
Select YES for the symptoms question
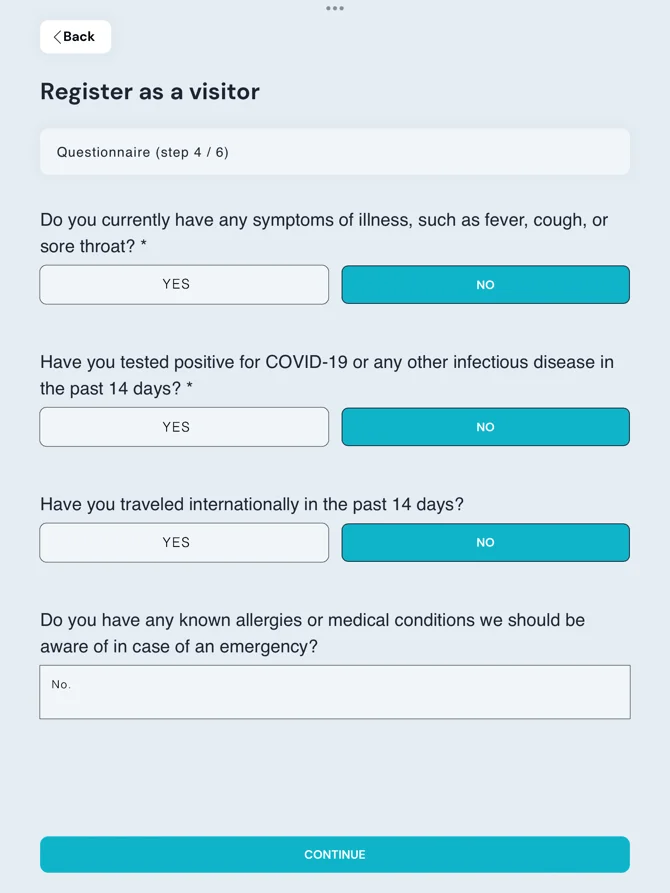point(184,284)
